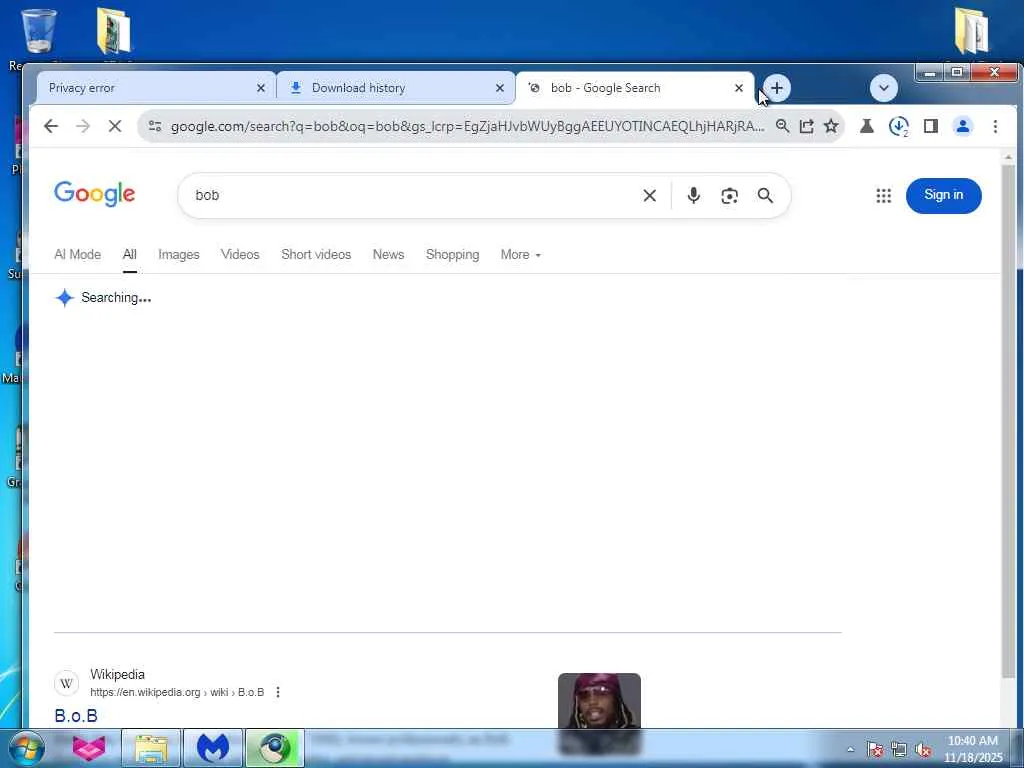
Task: Show Shopping results
Action: tap(452, 255)
